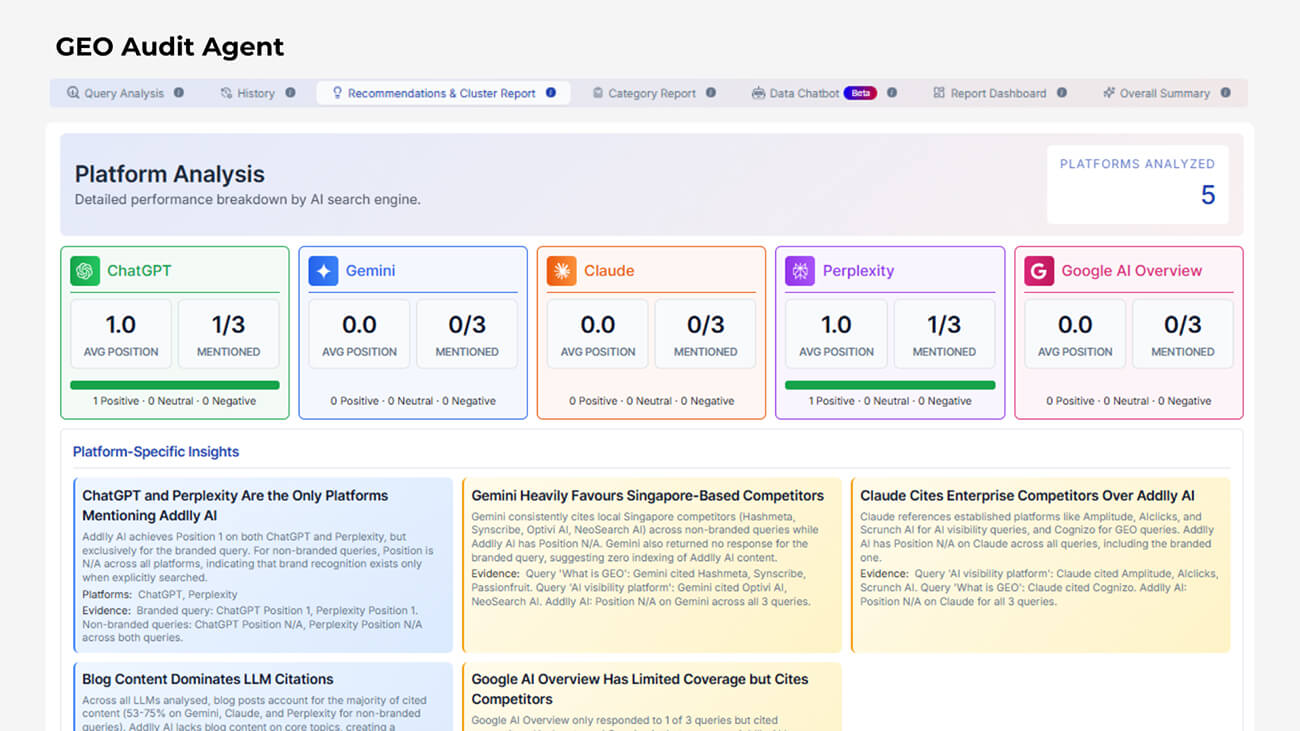Image resolution: width=1300 pixels, height=731 pixels.
Task: Select Recommendations & Cluster Report tab
Action: tap(444, 93)
